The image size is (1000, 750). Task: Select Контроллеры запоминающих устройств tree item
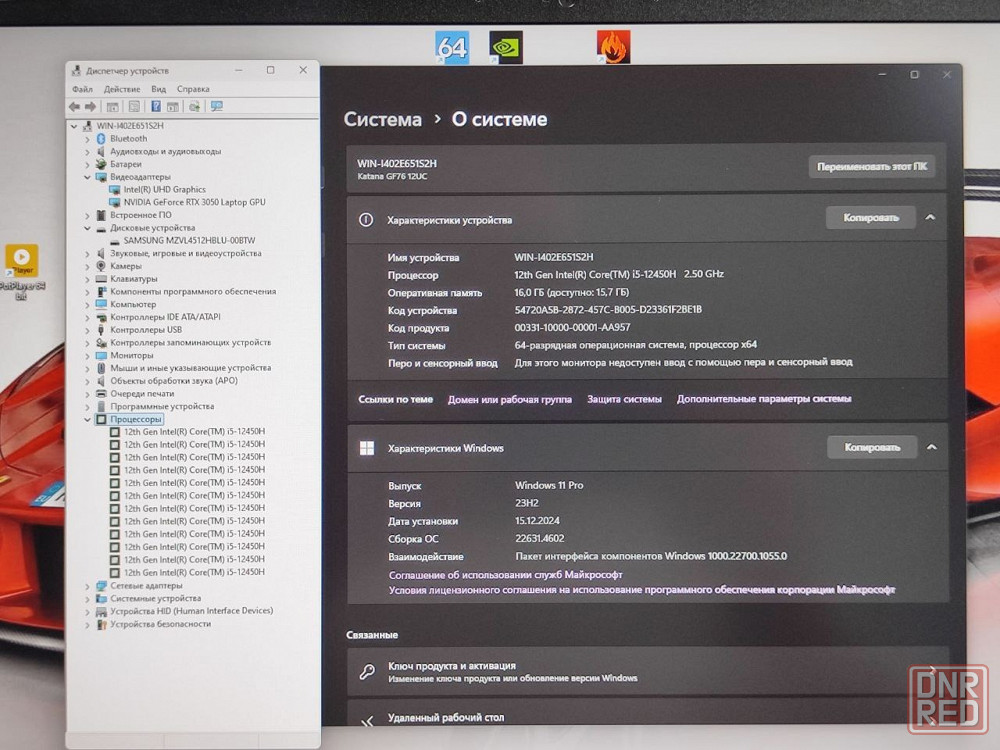tap(190, 342)
